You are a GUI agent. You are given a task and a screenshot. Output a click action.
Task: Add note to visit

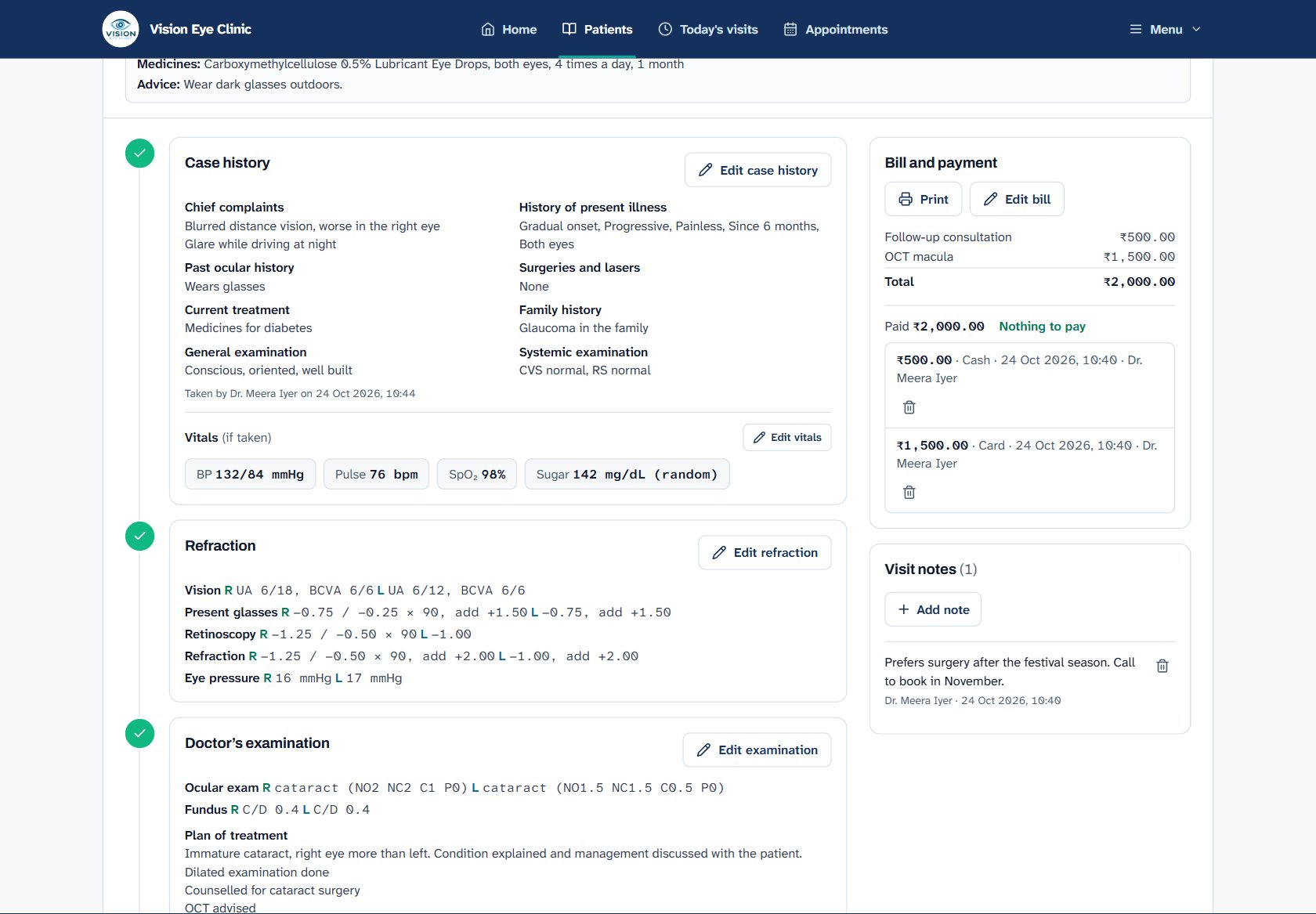(933, 609)
